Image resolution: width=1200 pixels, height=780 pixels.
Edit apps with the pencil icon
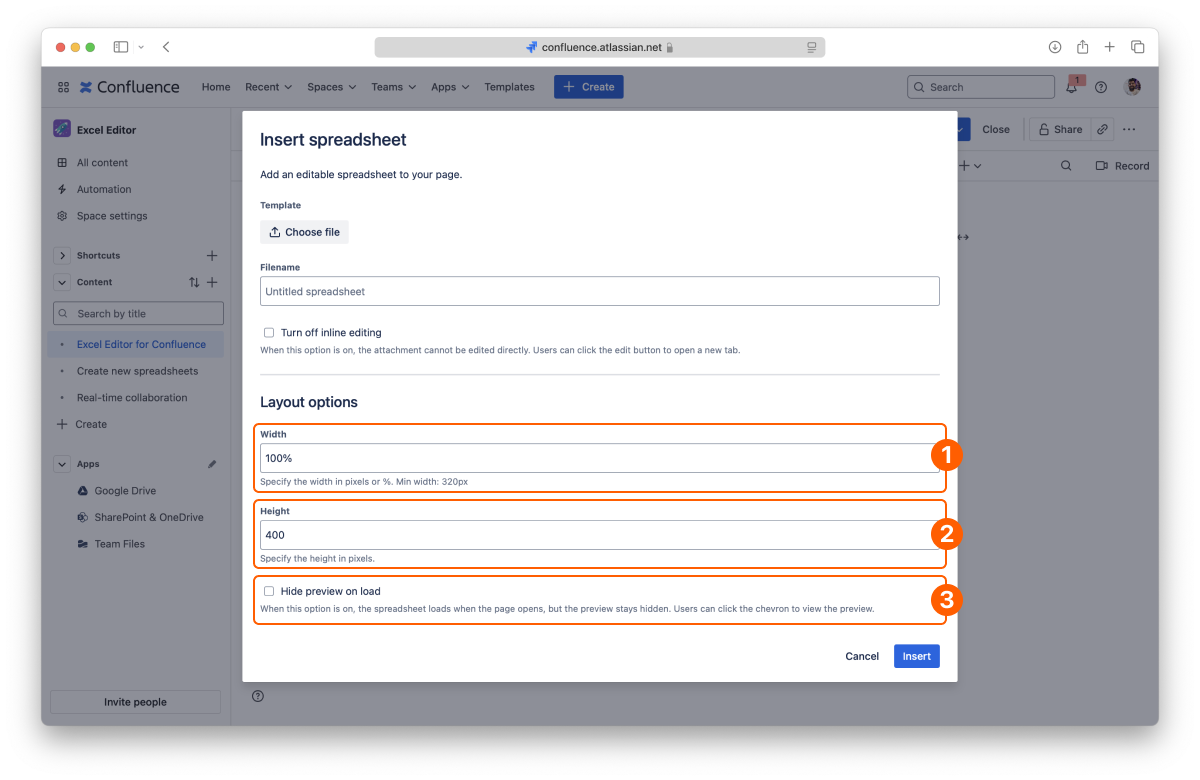coord(212,464)
